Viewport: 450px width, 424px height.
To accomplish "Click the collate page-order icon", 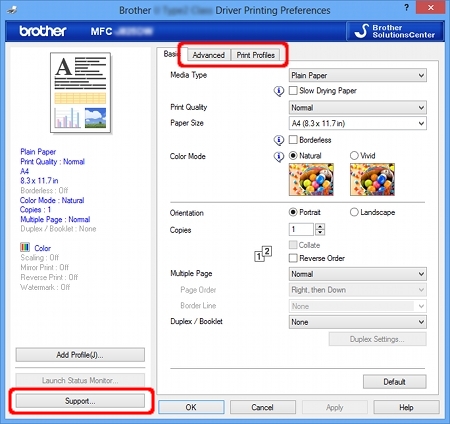I will tap(263, 254).
